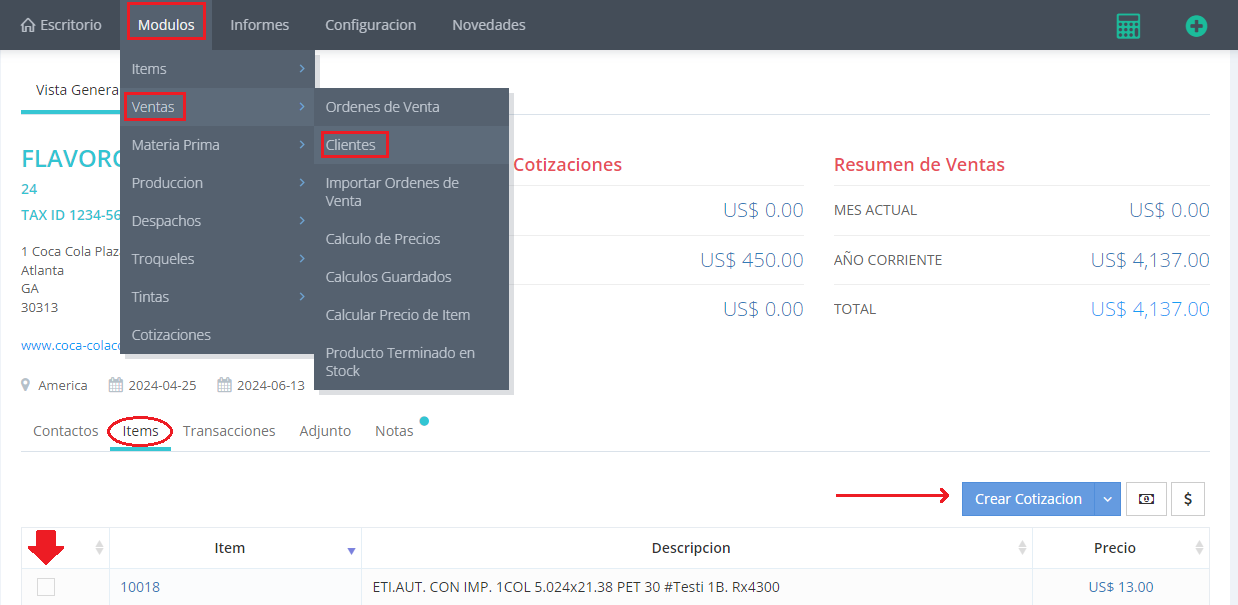The image size is (1238, 605).
Task: Click the sort arrows in Precio column
Action: pyautogui.click(x=1198, y=548)
